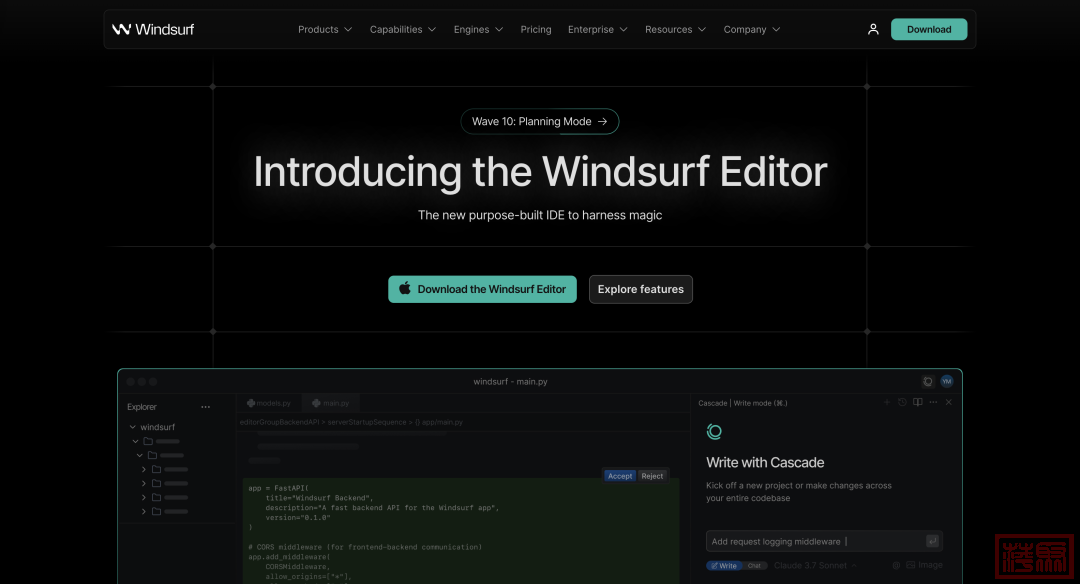Open the user account icon
The width and height of the screenshot is (1080, 584).
pyautogui.click(x=873, y=29)
